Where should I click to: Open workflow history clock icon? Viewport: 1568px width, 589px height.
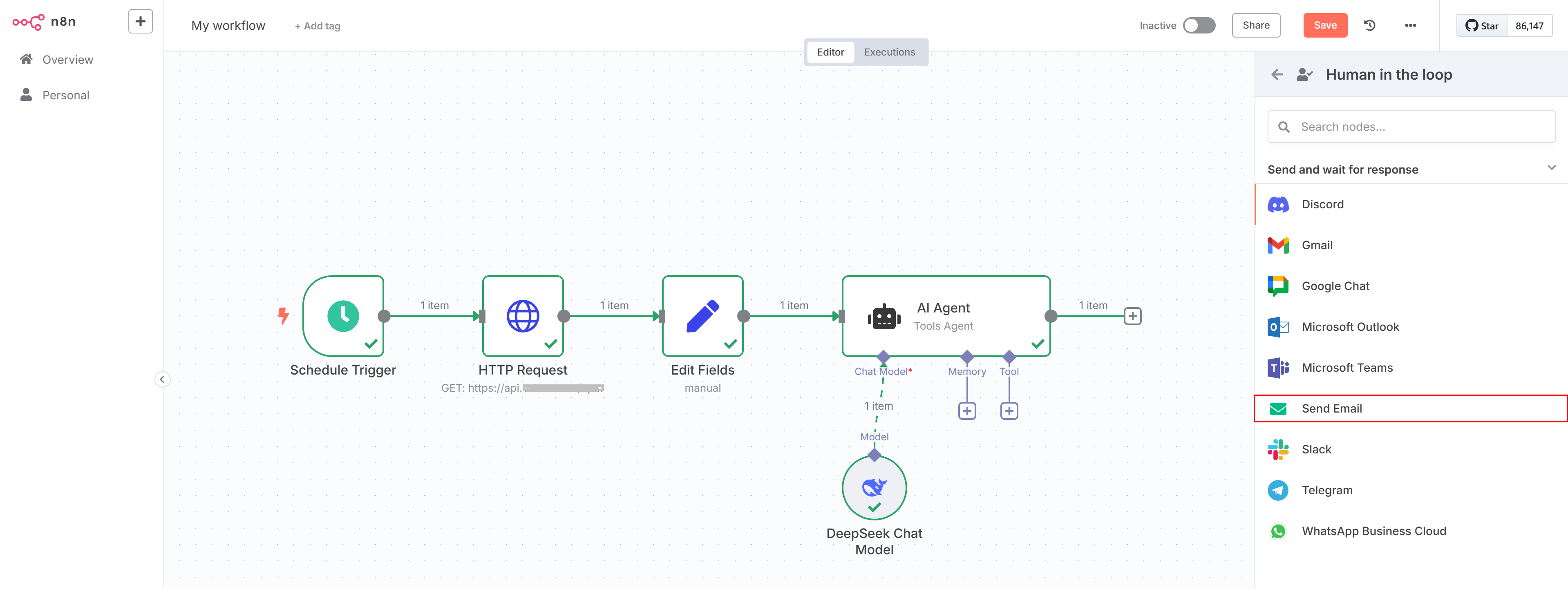coord(1369,26)
